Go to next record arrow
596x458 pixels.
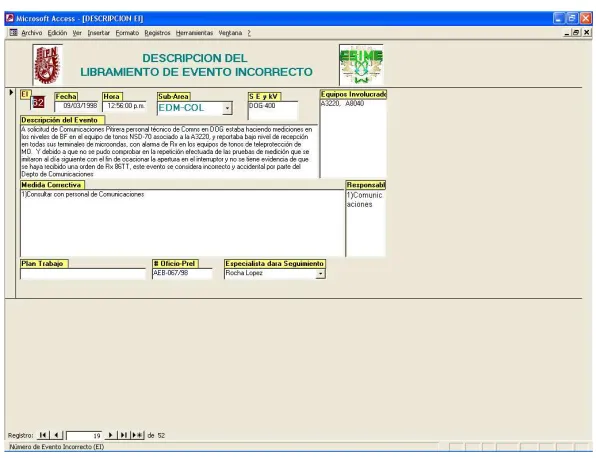click(x=110, y=435)
